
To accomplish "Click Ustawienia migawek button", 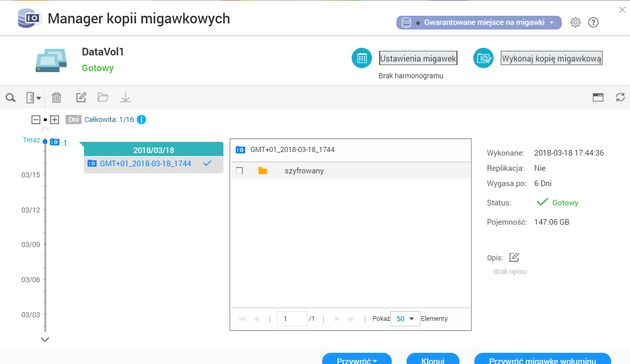I will [418, 59].
